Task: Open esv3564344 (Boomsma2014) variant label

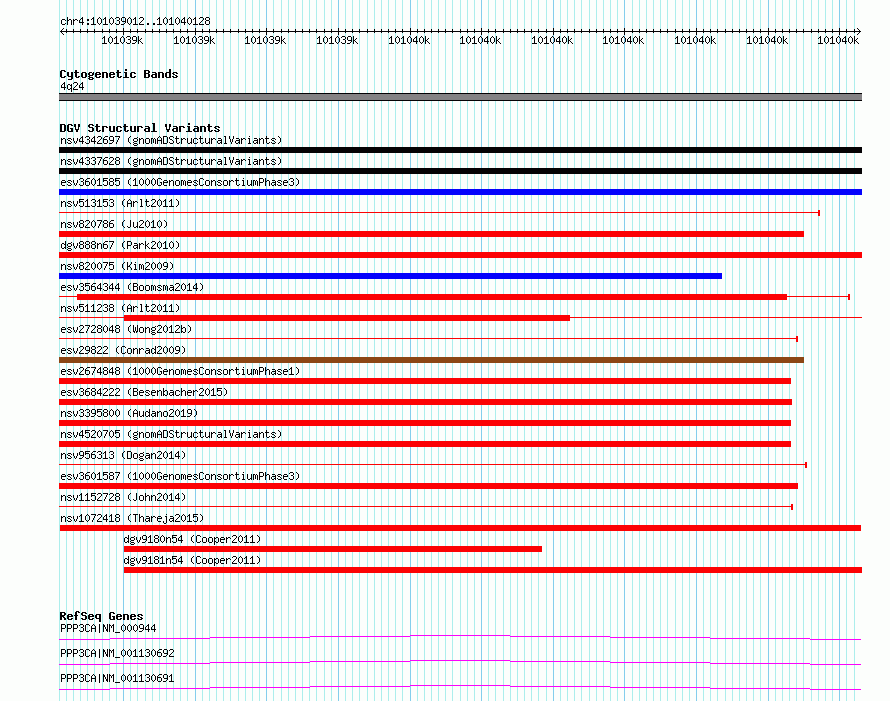Action: click(132, 287)
